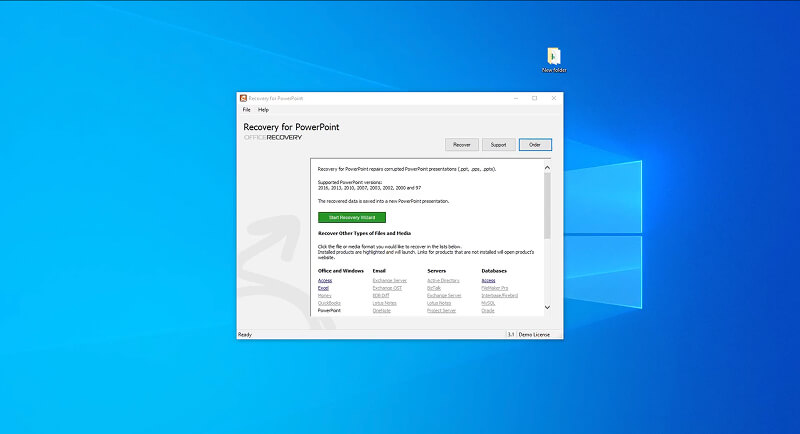This screenshot has height=434, width=800.
Task: Open the Help menu
Action: (x=263, y=109)
